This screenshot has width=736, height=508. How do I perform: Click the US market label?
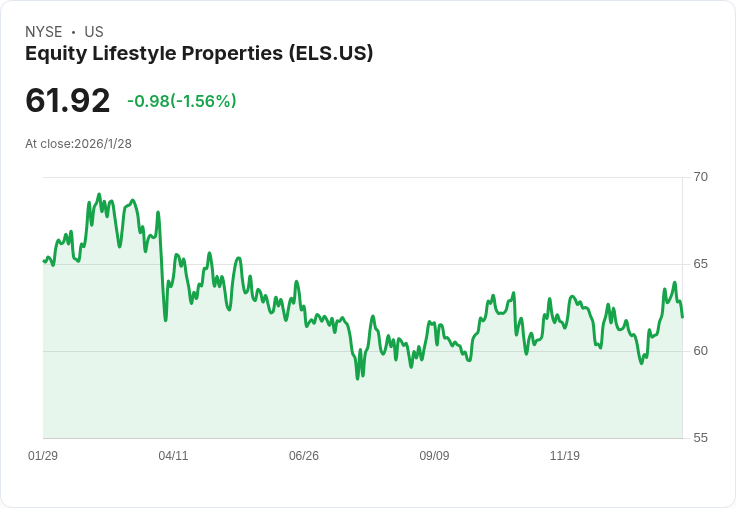(94, 32)
